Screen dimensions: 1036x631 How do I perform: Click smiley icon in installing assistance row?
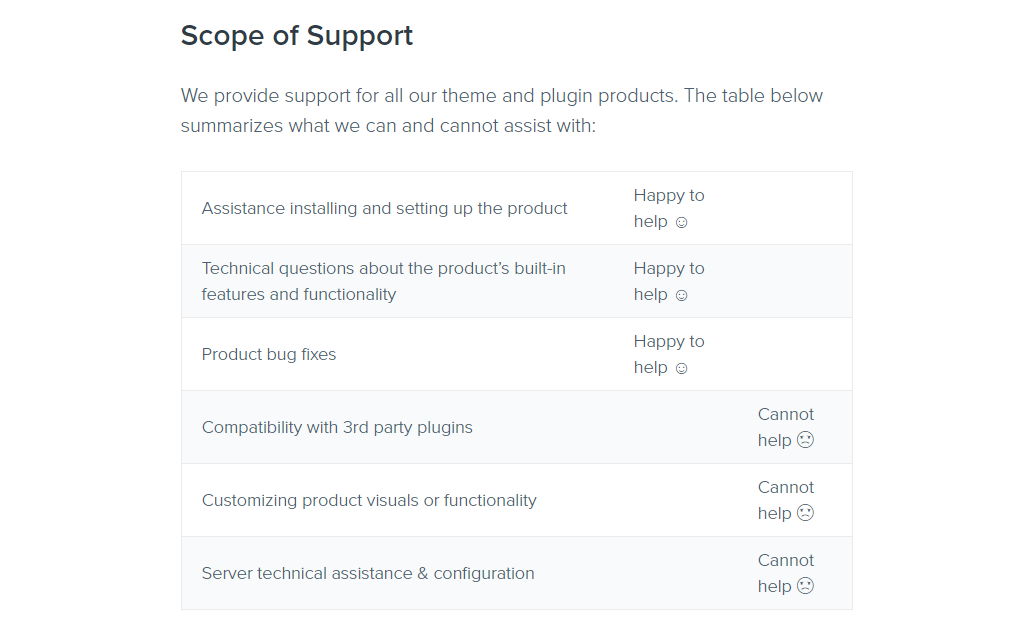click(681, 223)
